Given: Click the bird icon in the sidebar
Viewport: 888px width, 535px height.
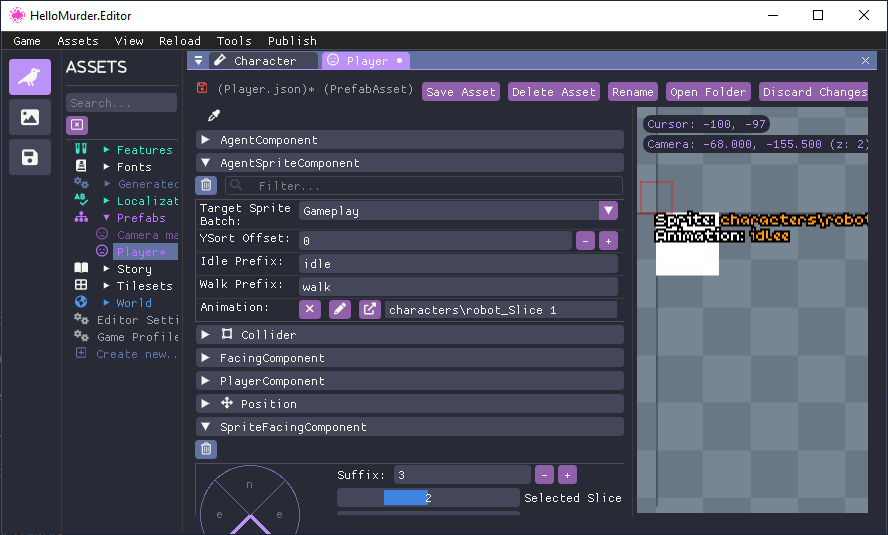Looking at the screenshot, I should [x=30, y=77].
